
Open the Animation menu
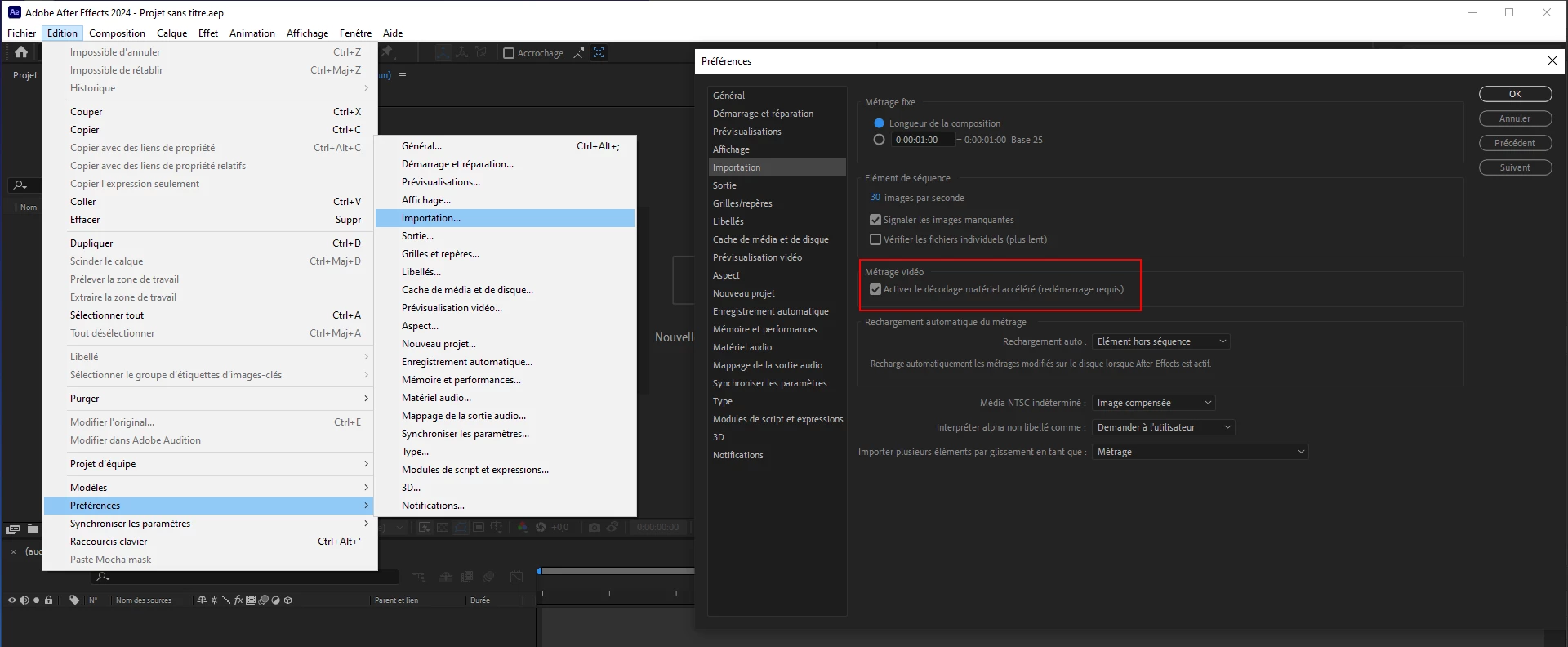pyautogui.click(x=252, y=33)
